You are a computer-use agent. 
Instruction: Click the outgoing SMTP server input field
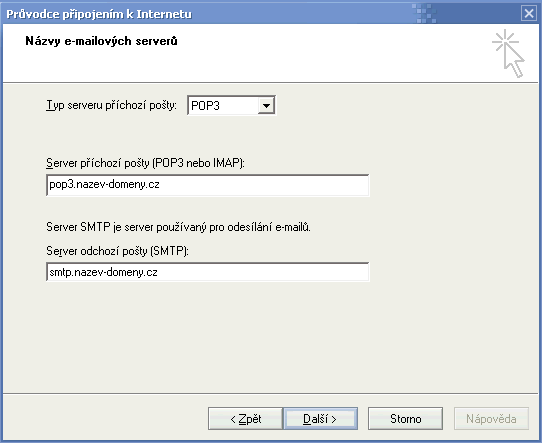click(x=208, y=272)
